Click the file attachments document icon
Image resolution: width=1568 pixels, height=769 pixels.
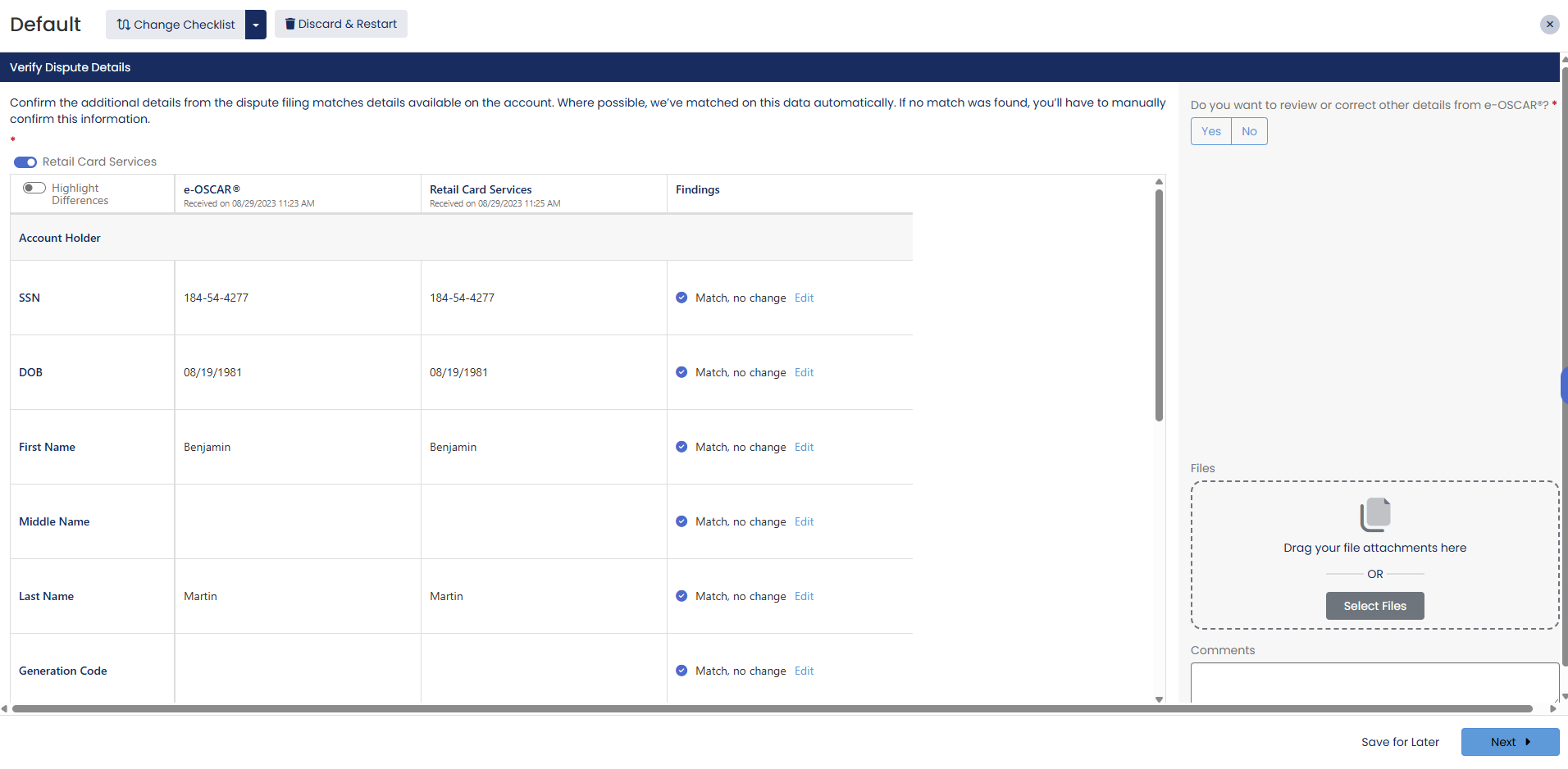pyautogui.click(x=1375, y=515)
